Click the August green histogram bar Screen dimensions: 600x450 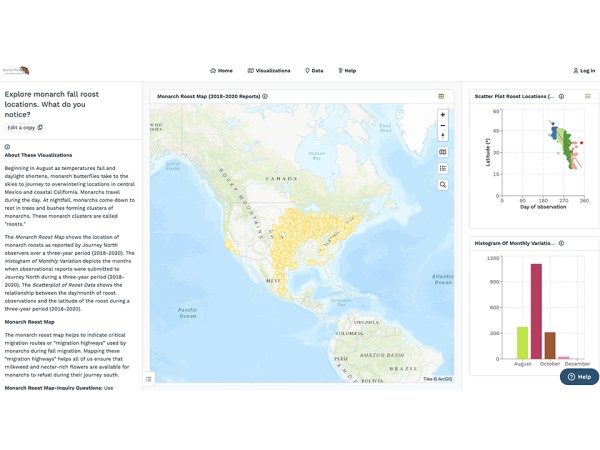(x=522, y=343)
